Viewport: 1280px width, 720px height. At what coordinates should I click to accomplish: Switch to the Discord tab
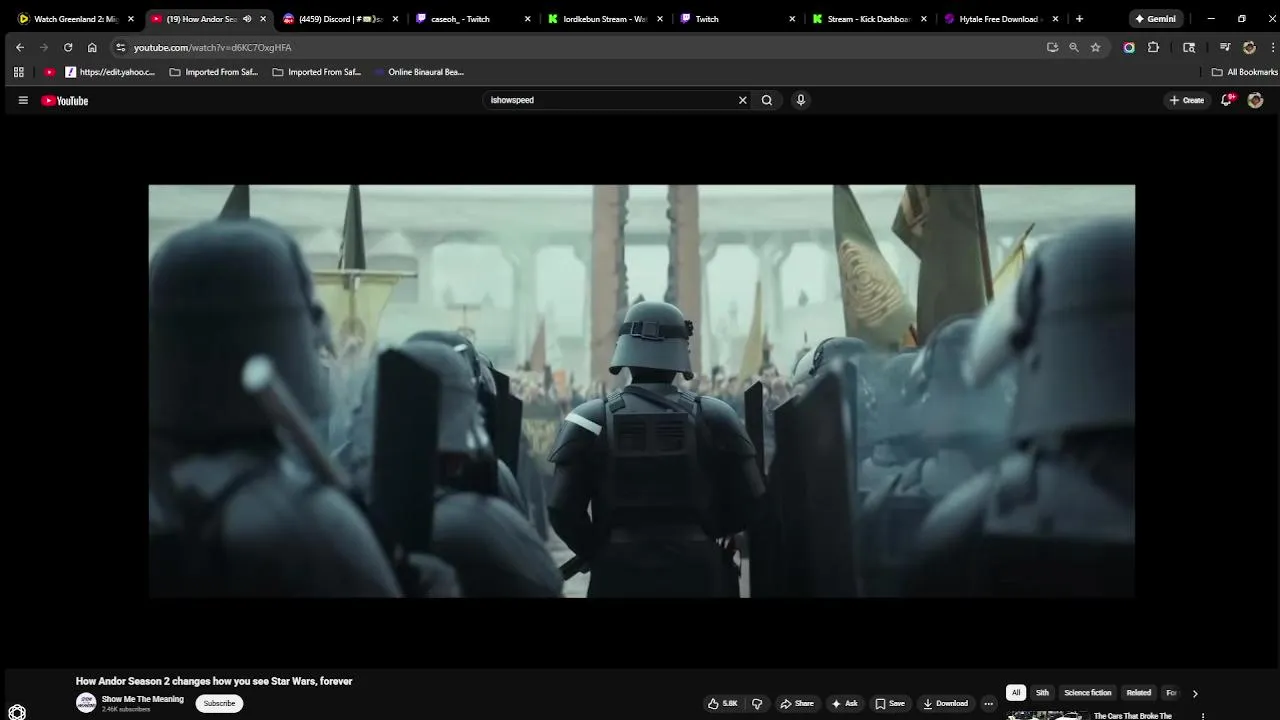tap(340, 19)
